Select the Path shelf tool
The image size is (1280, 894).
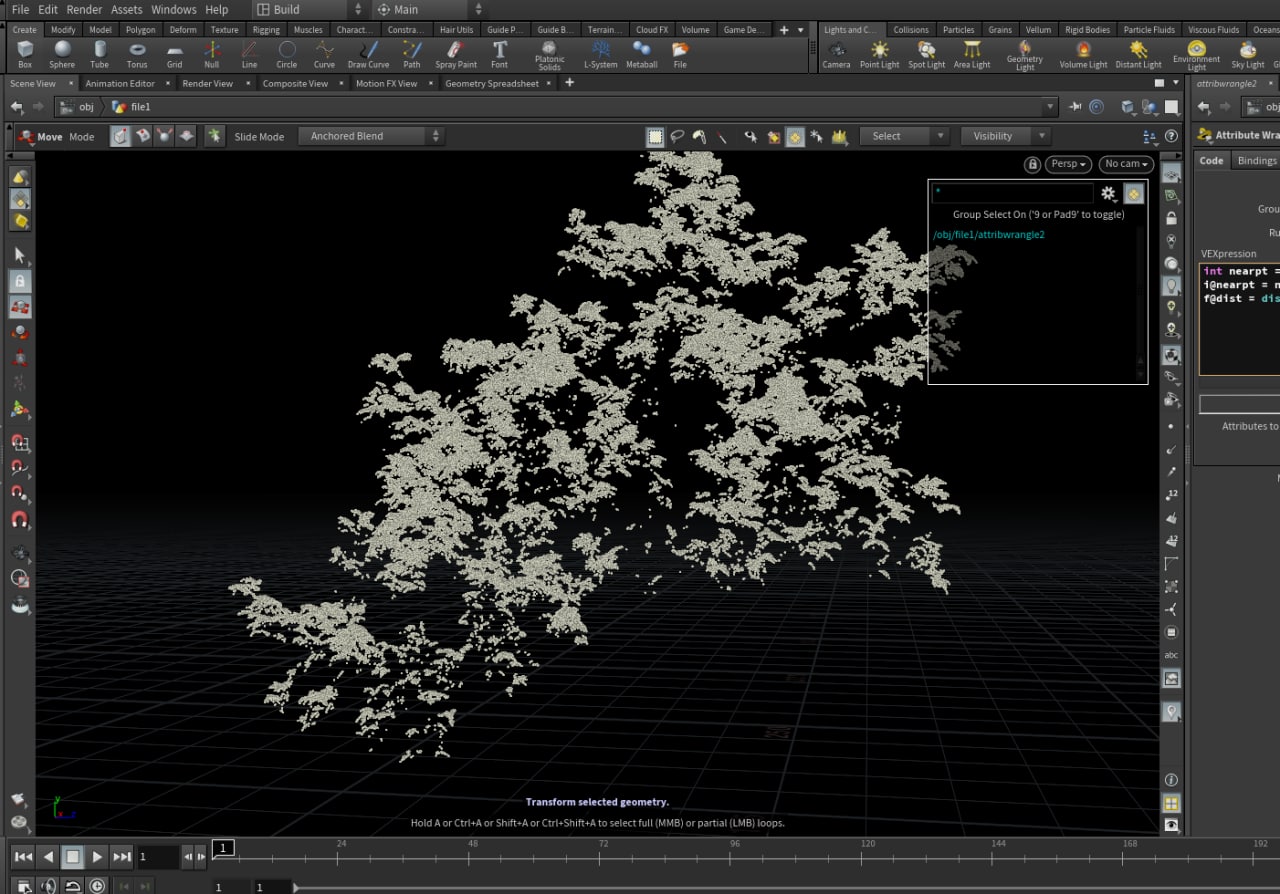pos(412,54)
